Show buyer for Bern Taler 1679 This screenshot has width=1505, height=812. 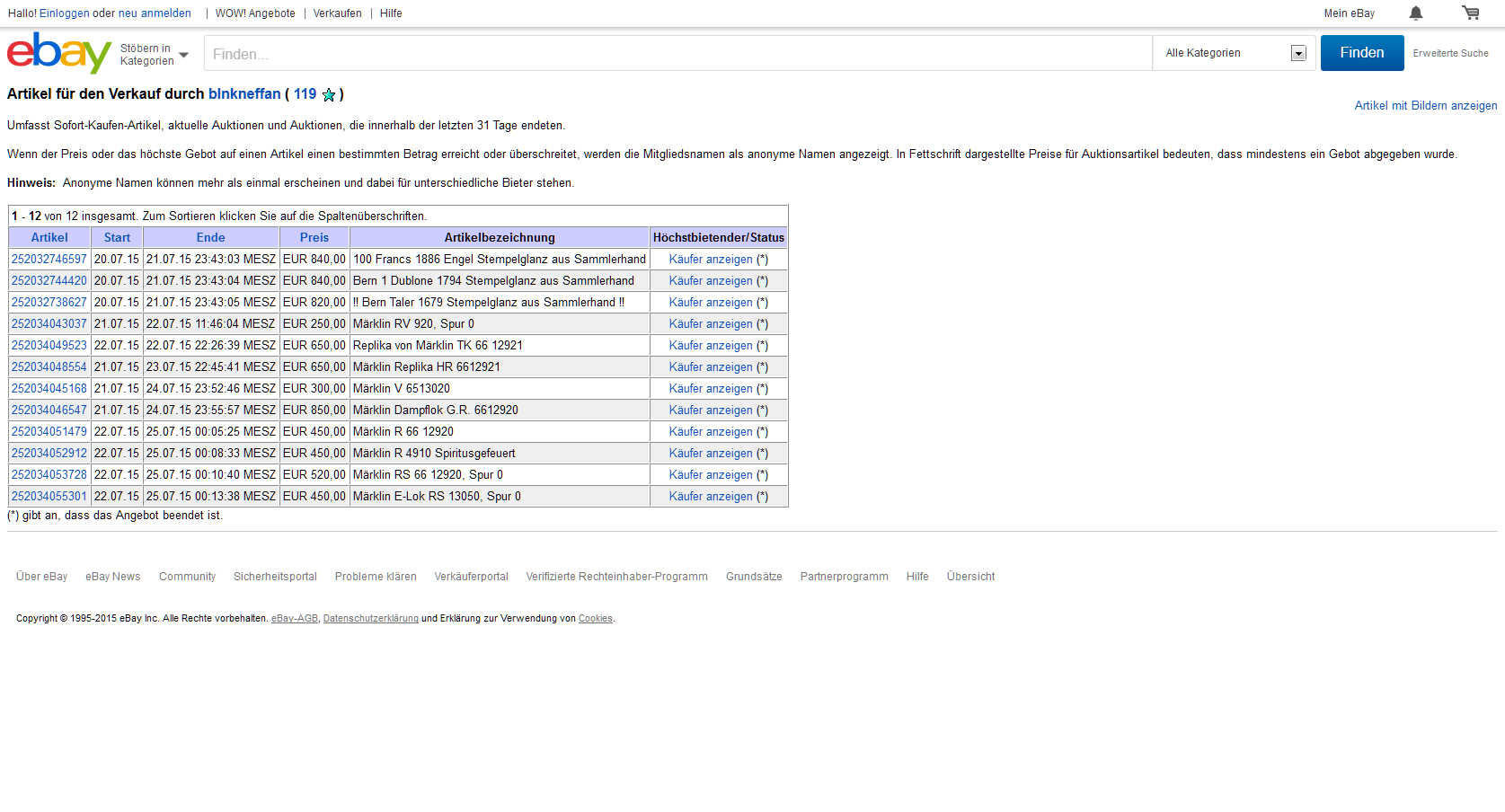(711, 302)
